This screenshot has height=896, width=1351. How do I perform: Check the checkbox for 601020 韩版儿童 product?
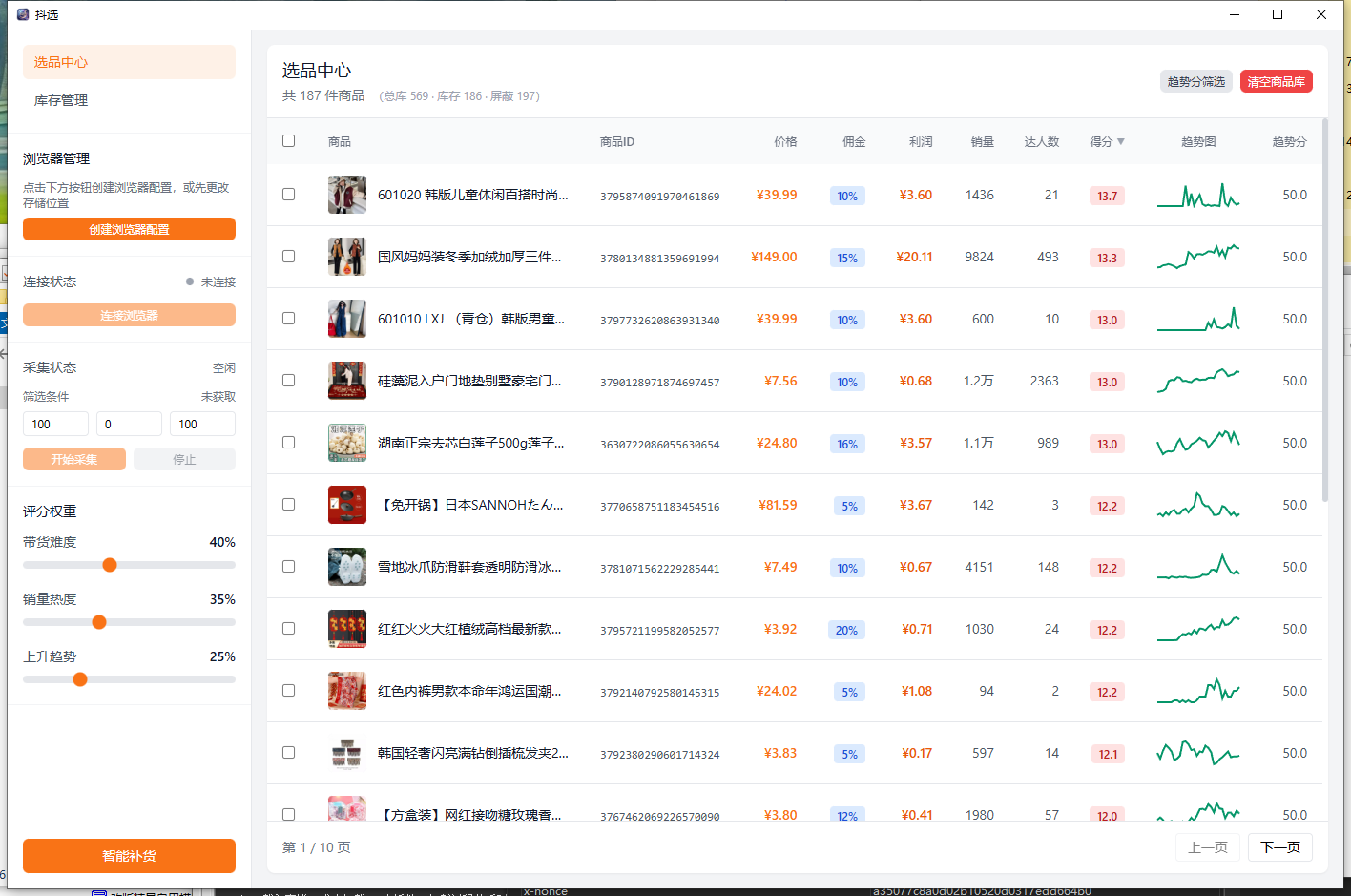pyautogui.click(x=289, y=195)
